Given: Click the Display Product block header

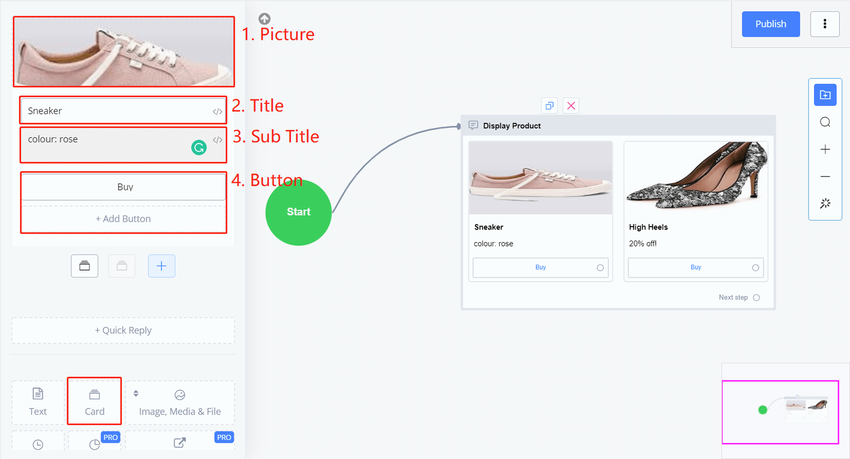Looking at the screenshot, I should point(618,126).
